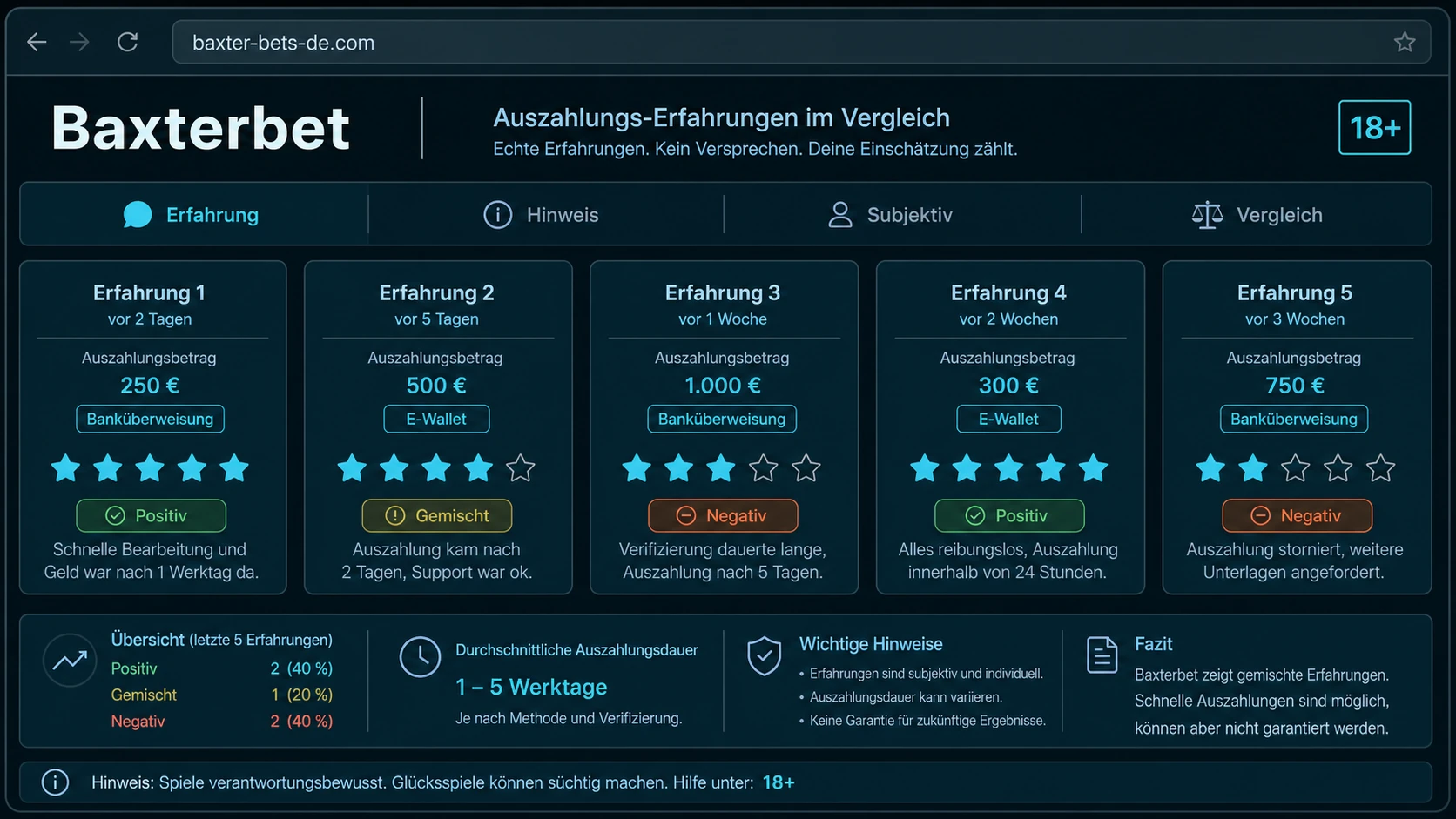The height and width of the screenshot is (819, 1456).
Task: Click Banküberweisung tag in Erfahrung 5
Action: coord(1294,419)
